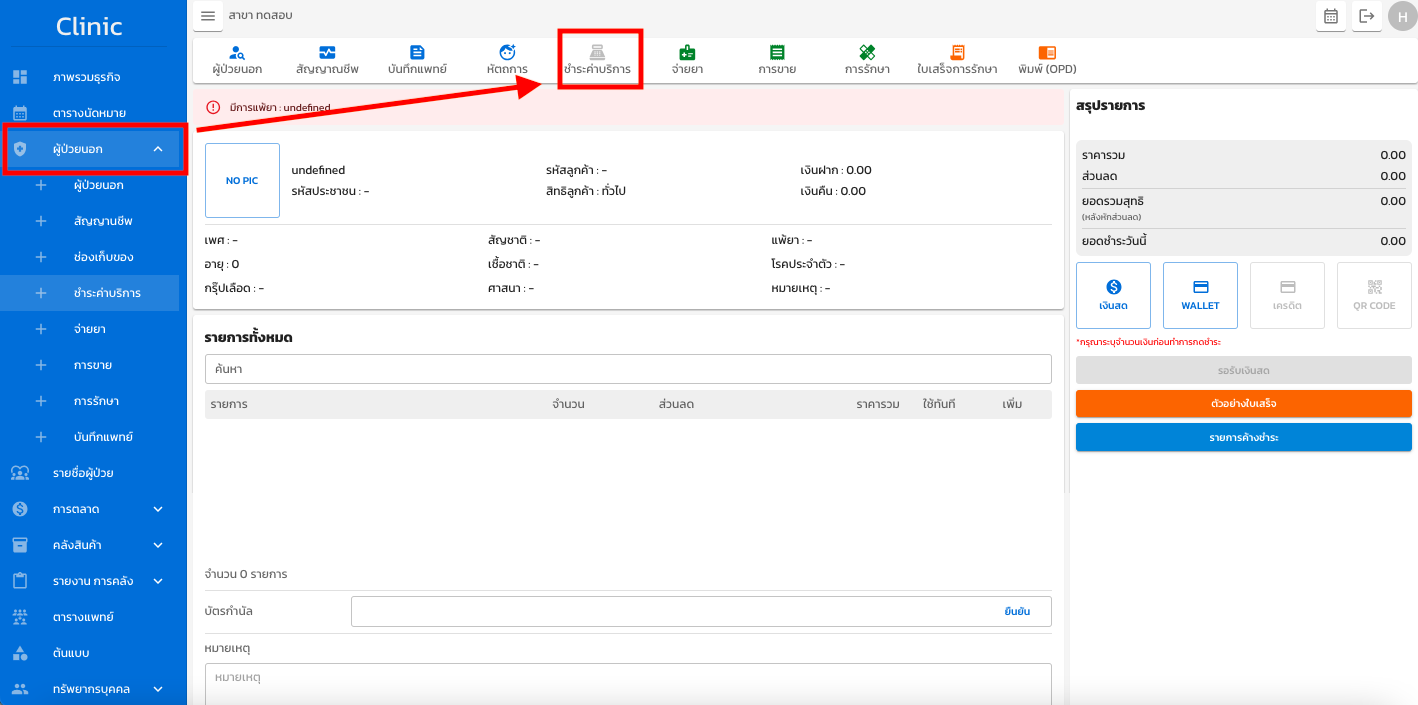Click the รายงาน การคลัง clipboard icon
Image resolution: width=1418 pixels, height=705 pixels.
20,581
